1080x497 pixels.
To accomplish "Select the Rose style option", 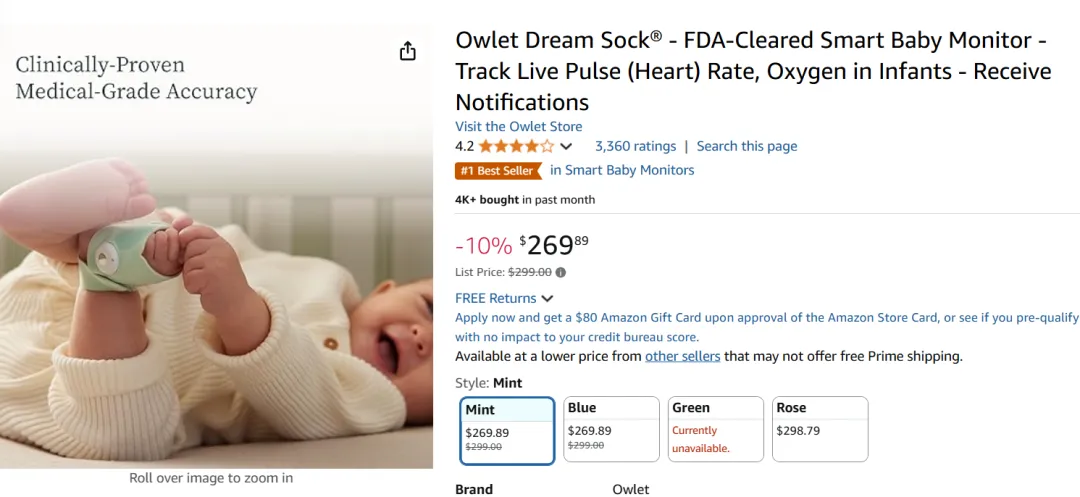I will [820, 429].
